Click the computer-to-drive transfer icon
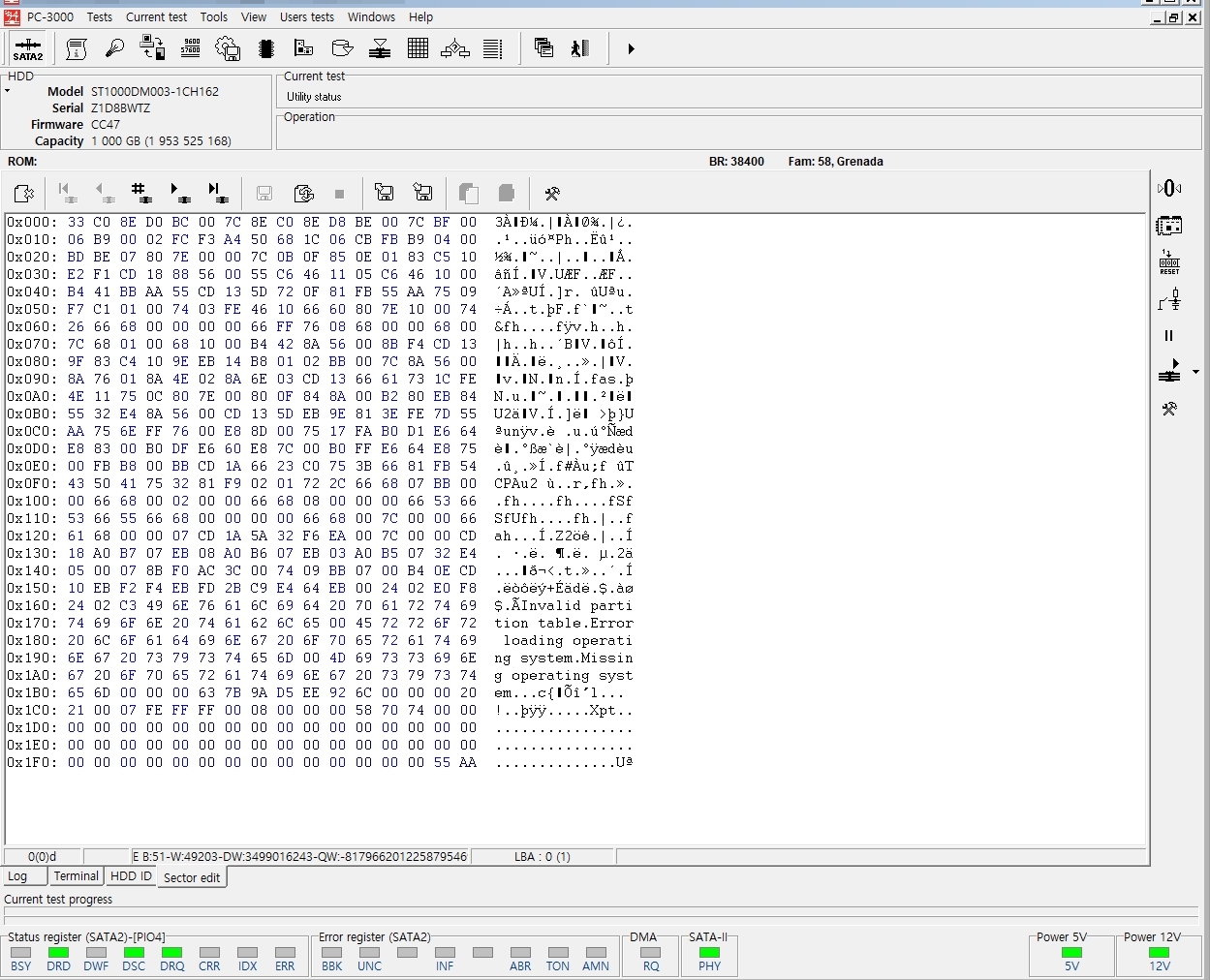This screenshot has height=980, width=1210. (x=152, y=48)
